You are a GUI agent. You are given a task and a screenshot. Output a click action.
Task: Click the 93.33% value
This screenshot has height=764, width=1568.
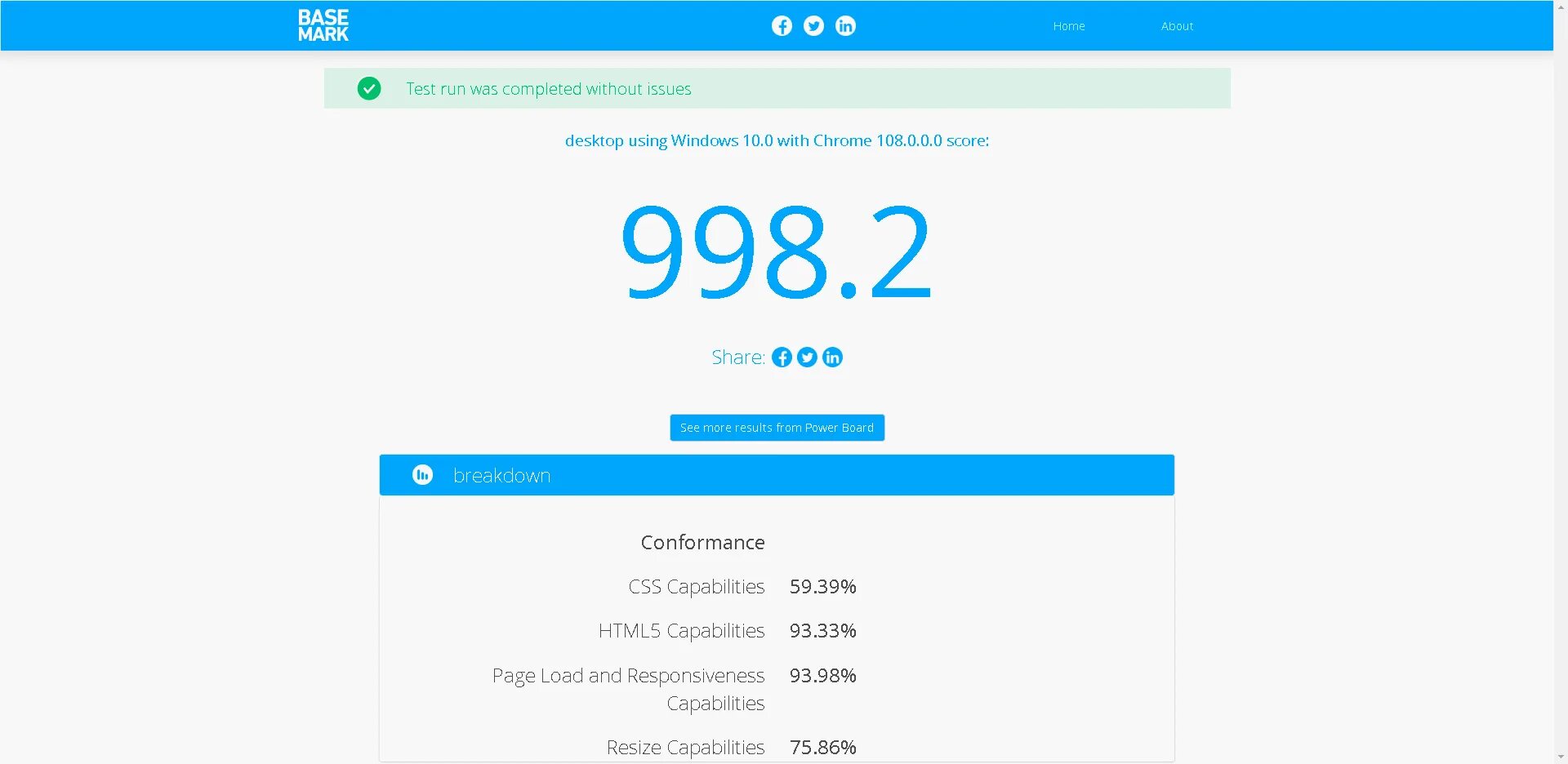click(x=823, y=631)
